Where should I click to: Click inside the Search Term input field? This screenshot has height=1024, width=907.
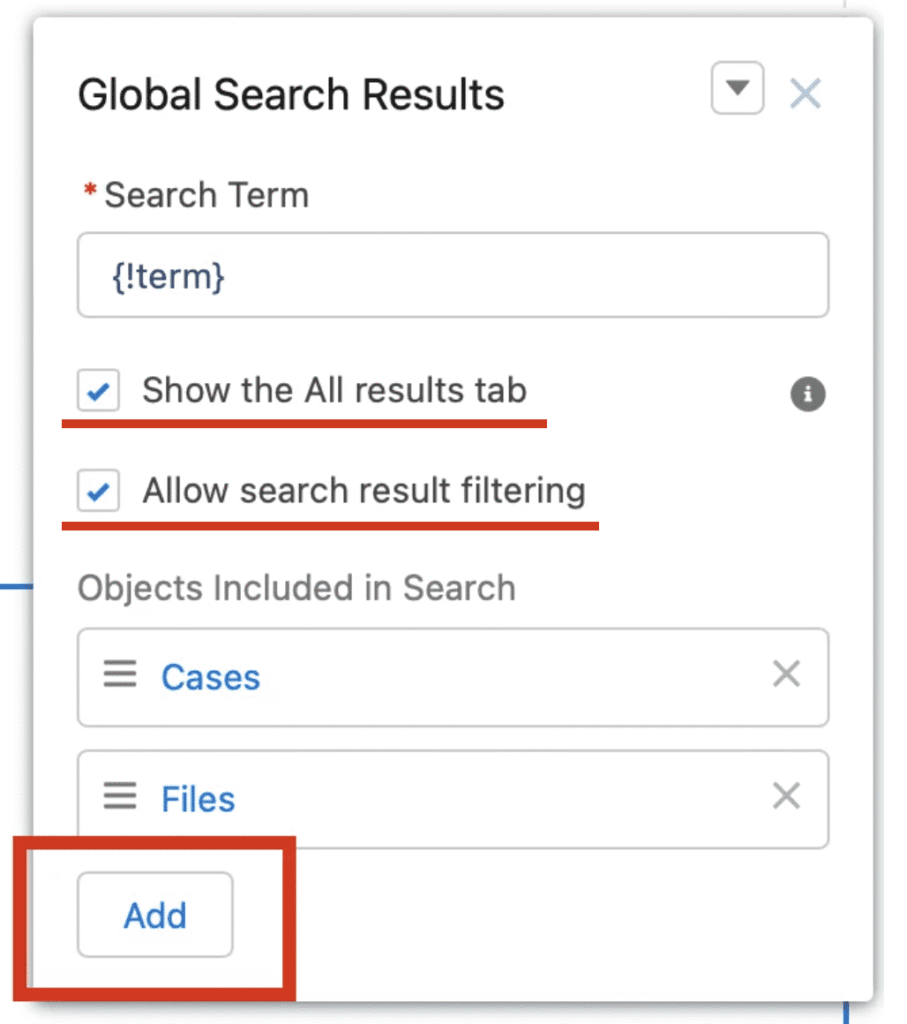click(452, 275)
